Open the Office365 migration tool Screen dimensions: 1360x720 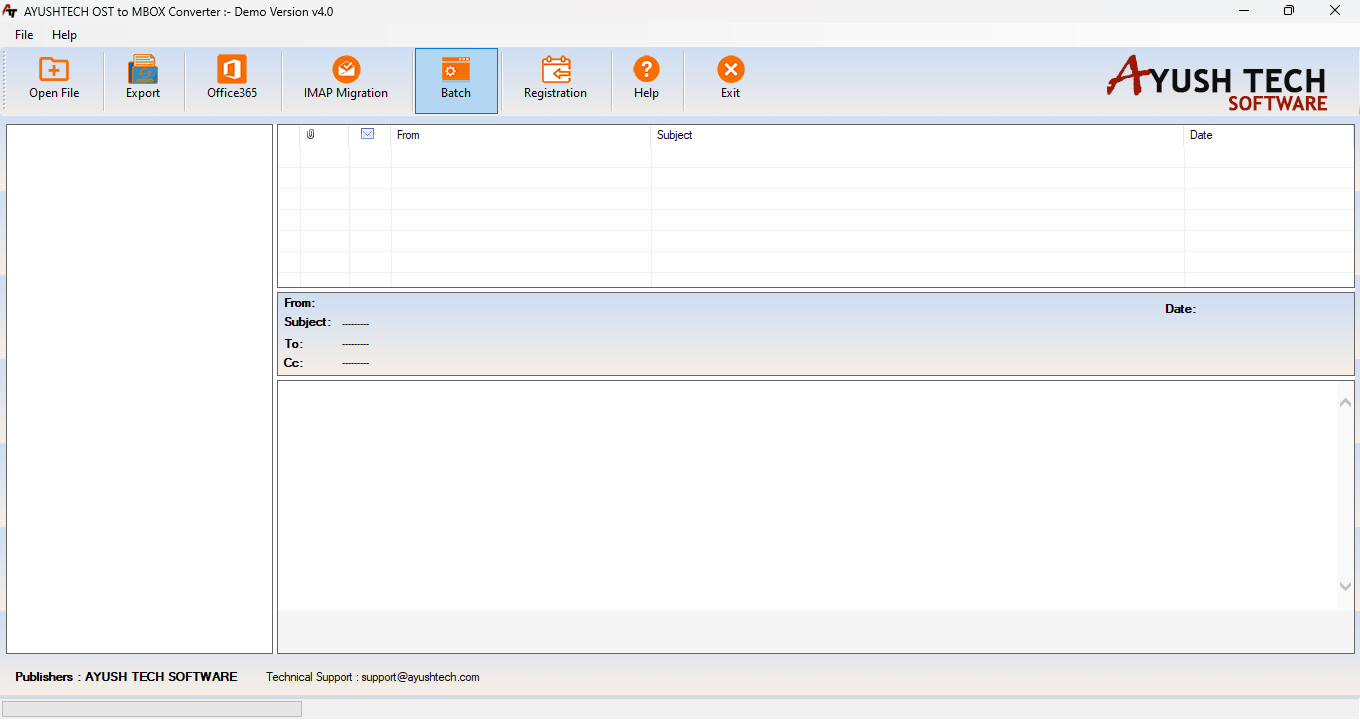click(232, 79)
